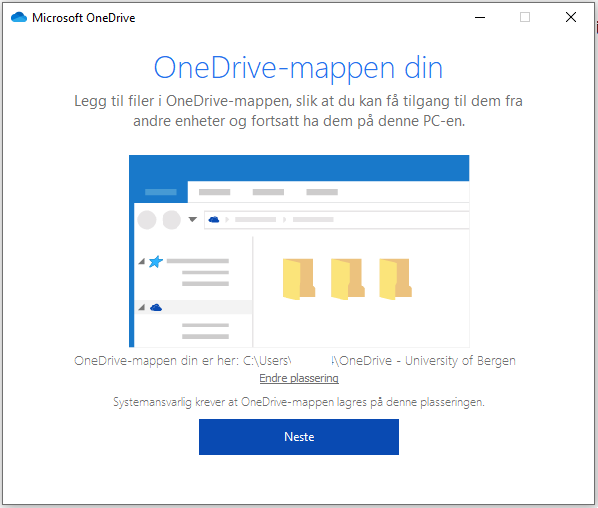Click the blue star favorites icon

tap(156, 262)
